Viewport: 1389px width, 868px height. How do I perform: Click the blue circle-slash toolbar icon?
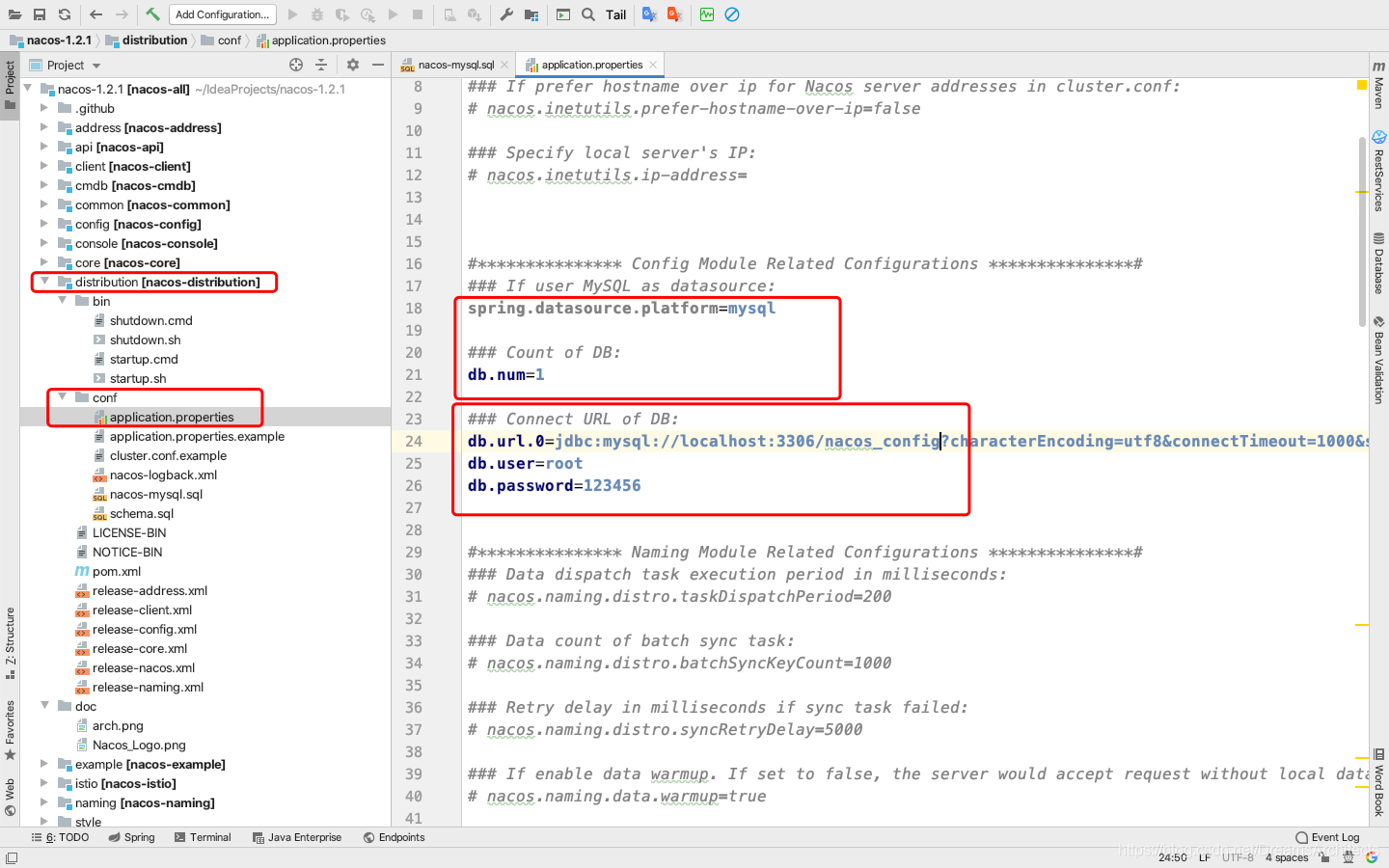pos(732,14)
